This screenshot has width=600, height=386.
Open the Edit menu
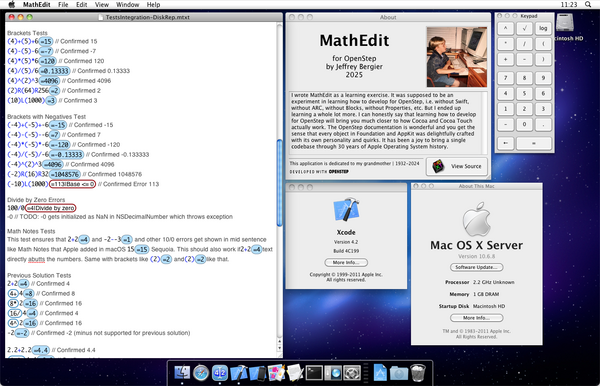[82, 5]
